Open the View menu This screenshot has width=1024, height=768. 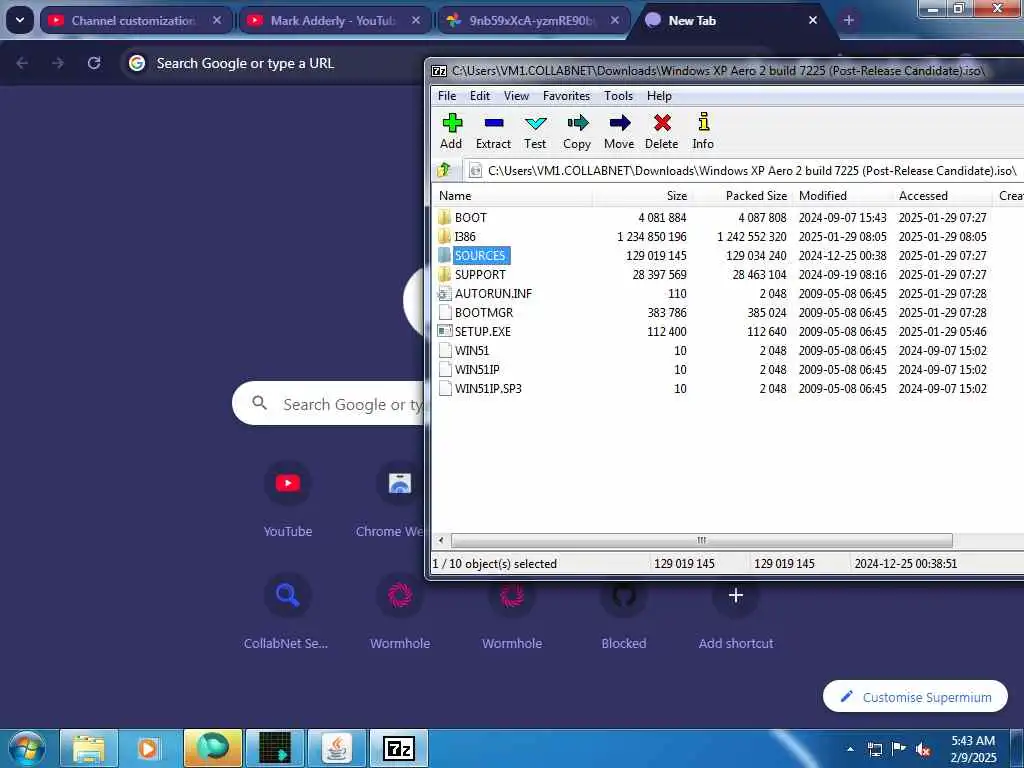pos(516,96)
